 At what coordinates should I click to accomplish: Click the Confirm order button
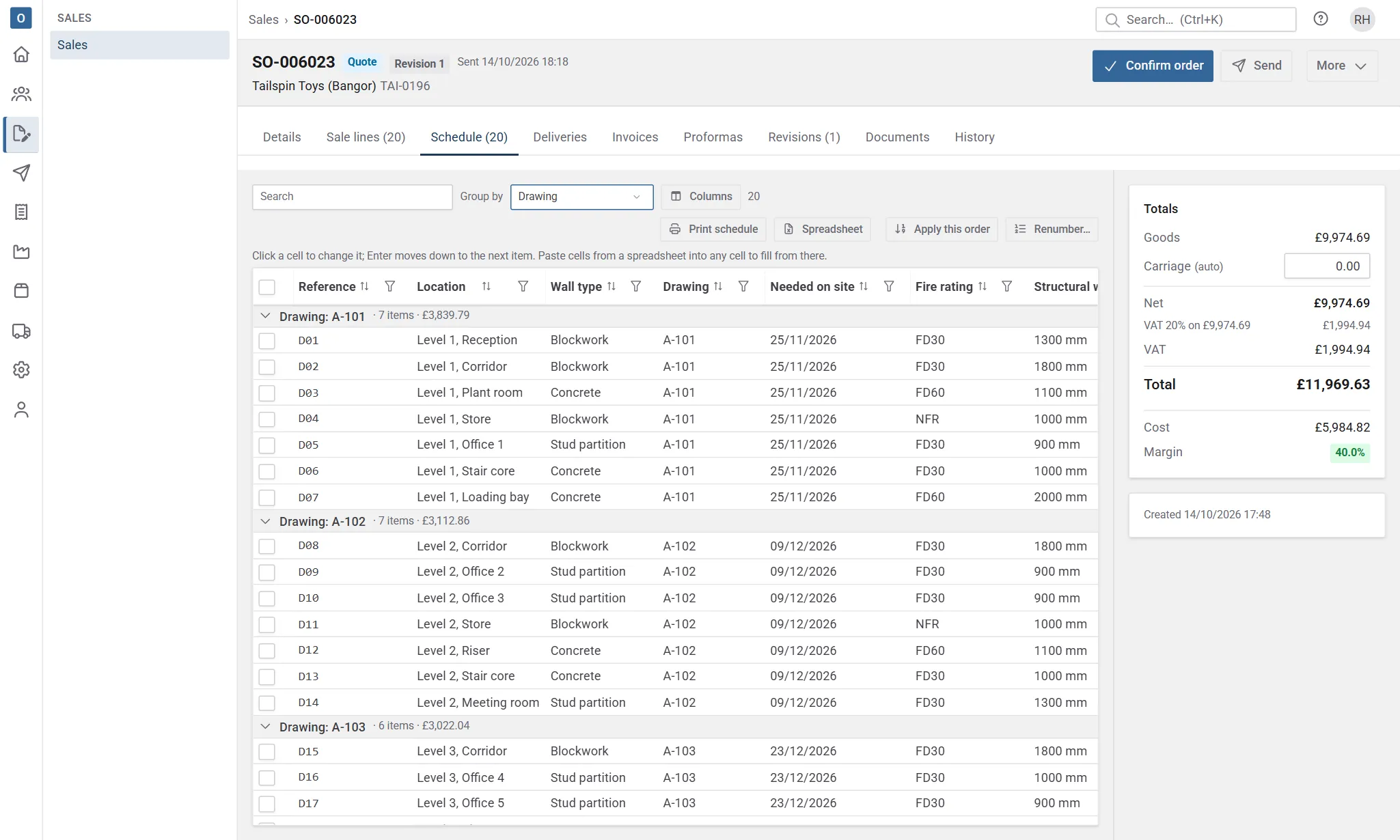coord(1153,66)
